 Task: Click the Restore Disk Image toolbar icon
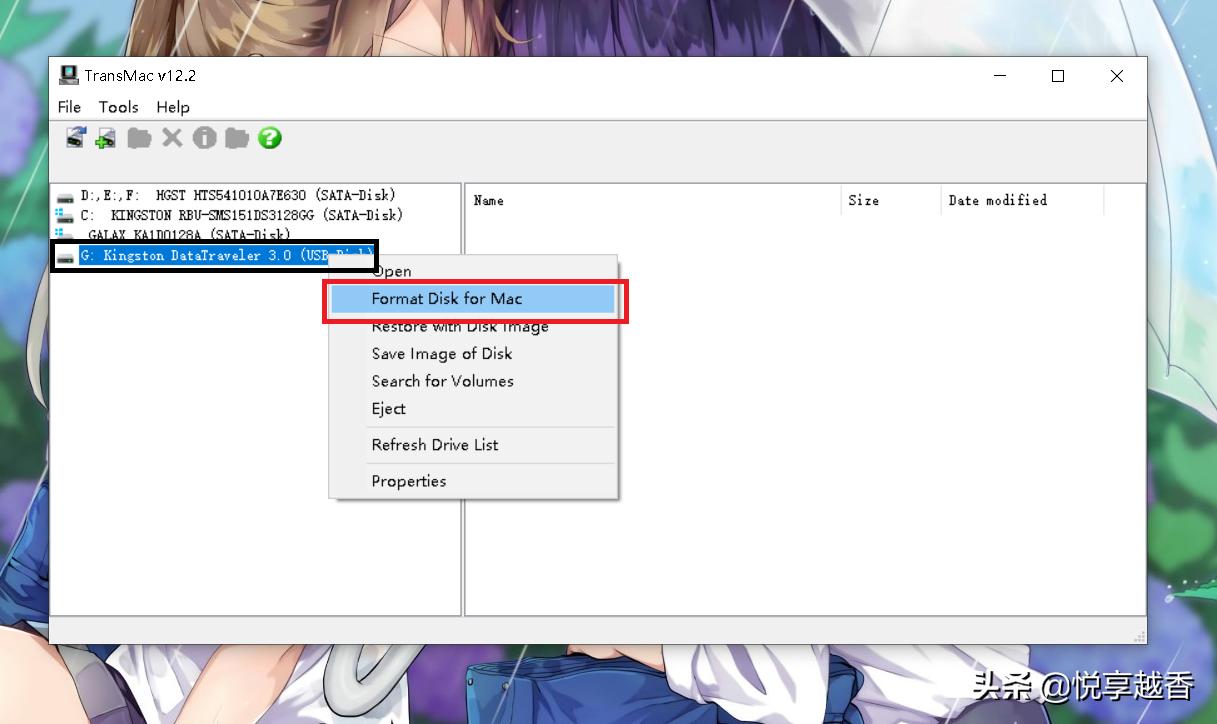click(x=75, y=138)
